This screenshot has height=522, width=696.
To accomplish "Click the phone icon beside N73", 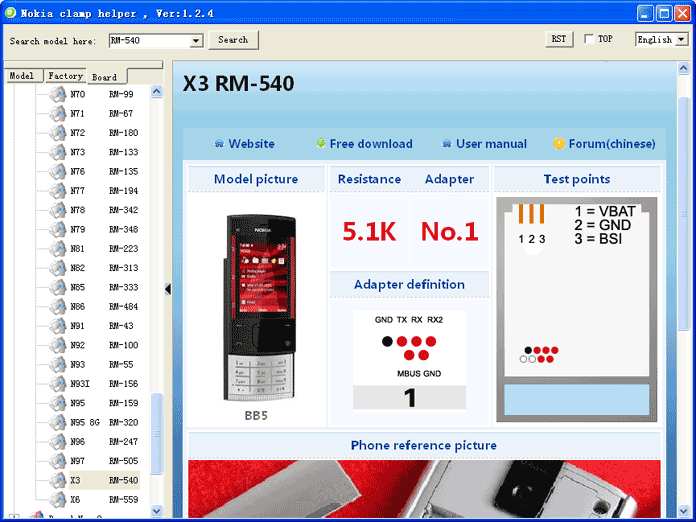I will tap(58, 152).
